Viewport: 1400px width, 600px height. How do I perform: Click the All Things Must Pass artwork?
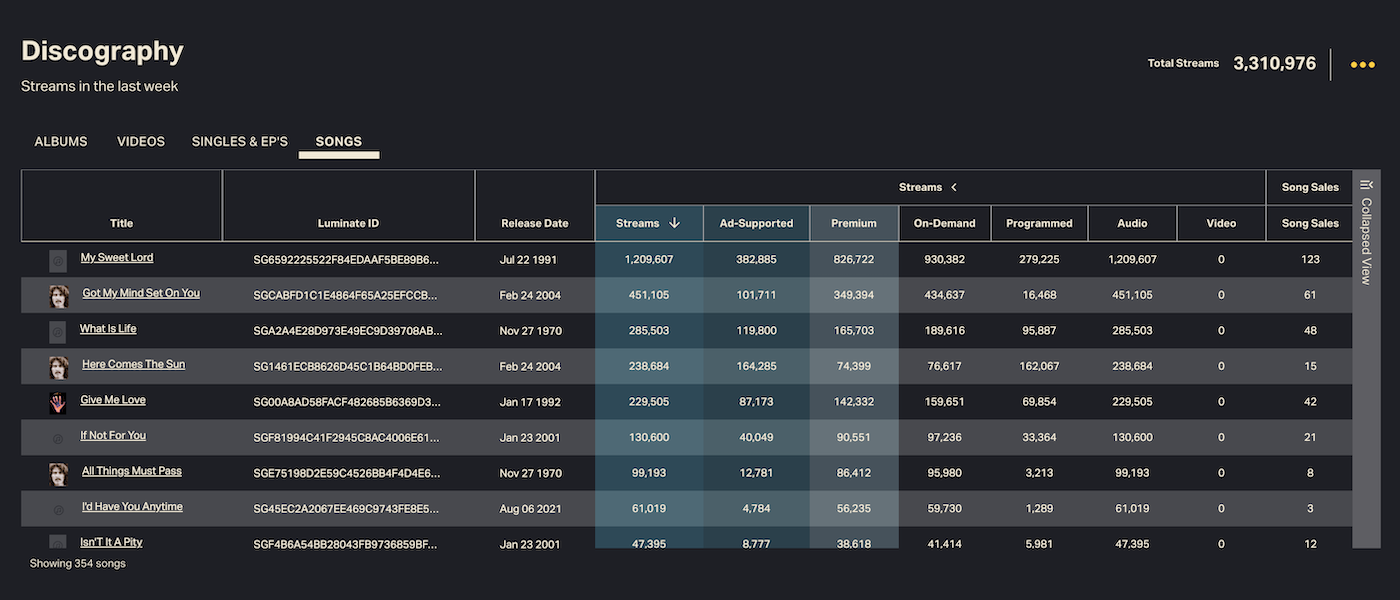coord(59,474)
